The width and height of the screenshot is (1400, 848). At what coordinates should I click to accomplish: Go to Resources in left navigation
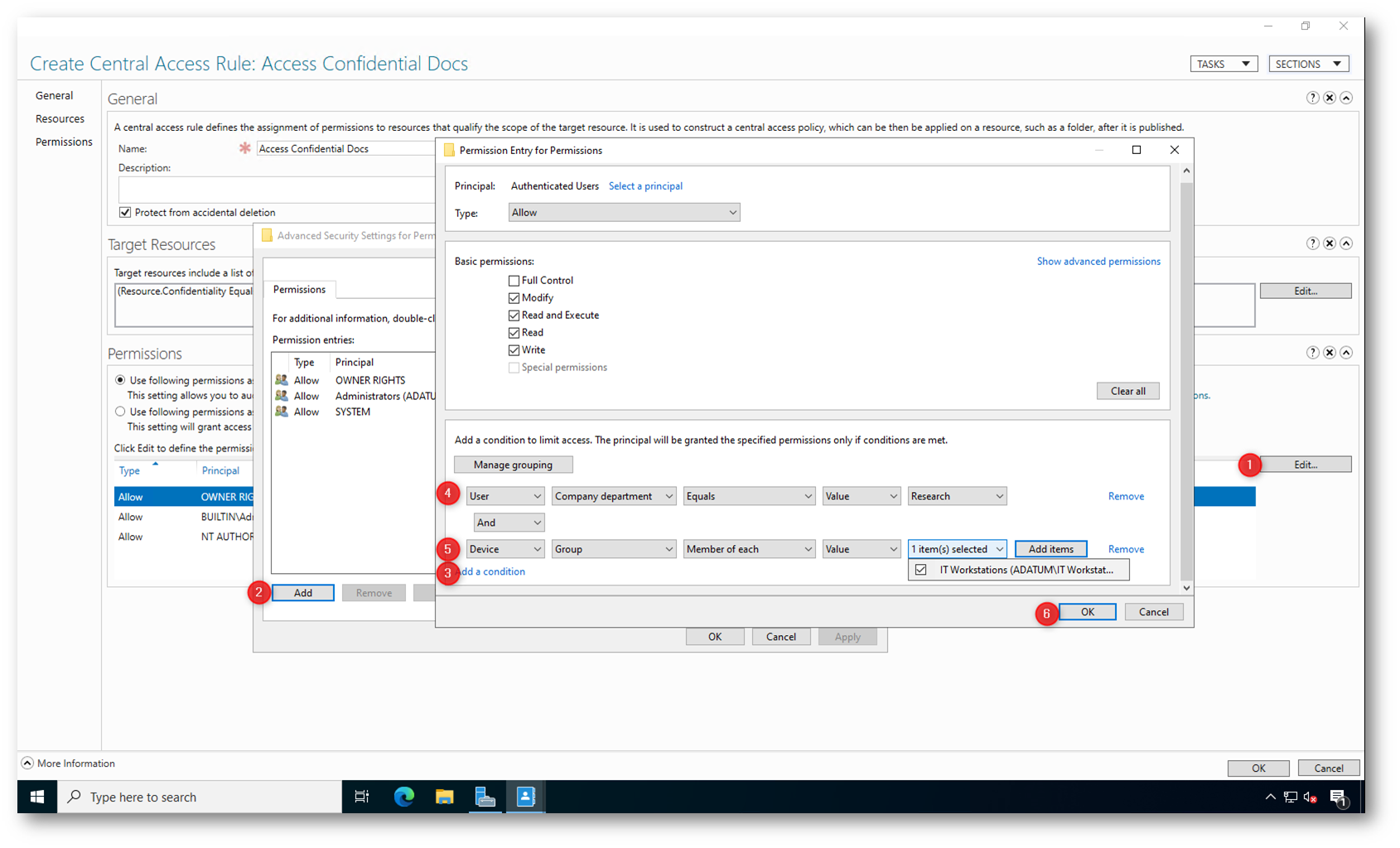(60, 119)
